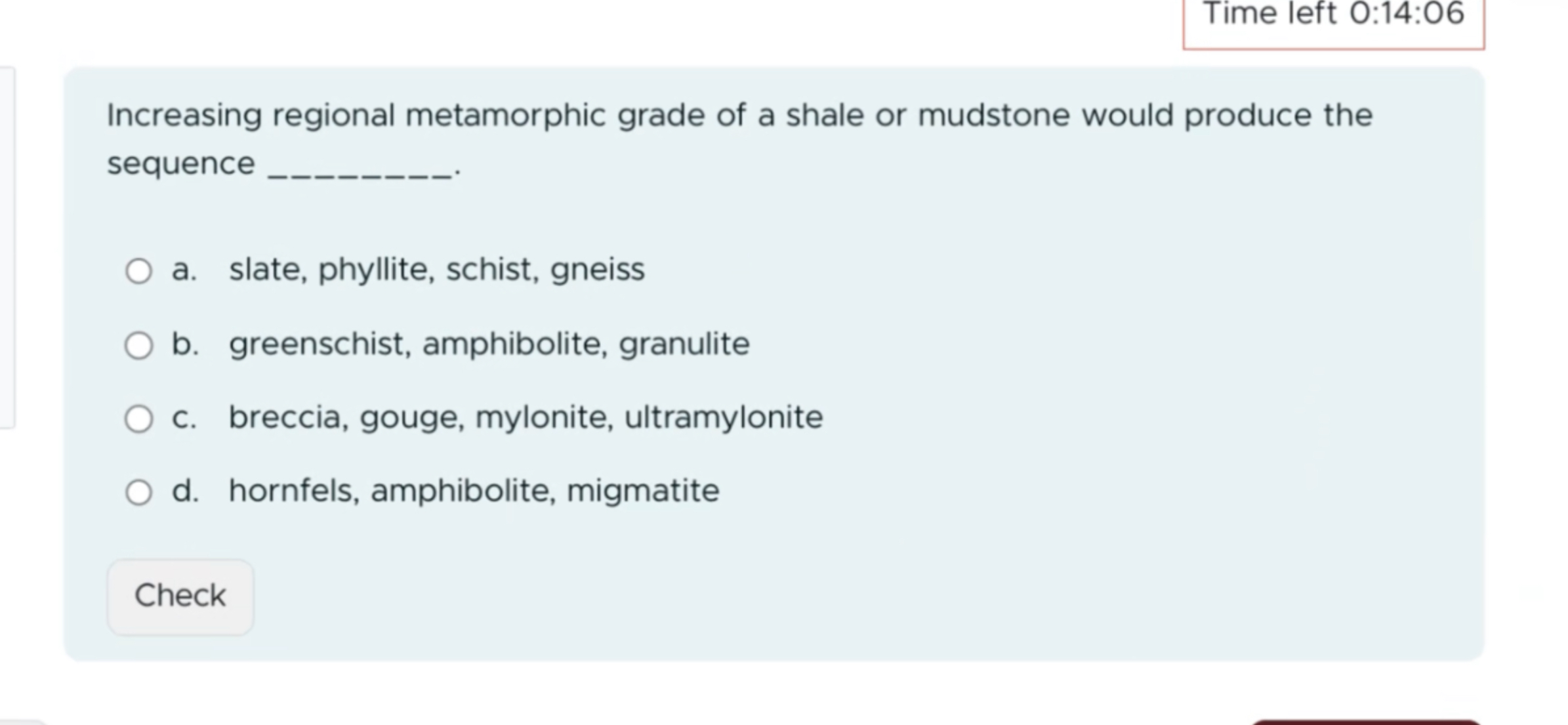
Task: Choose answer hornfels, amphibolite, migmatite
Action: [x=474, y=489]
